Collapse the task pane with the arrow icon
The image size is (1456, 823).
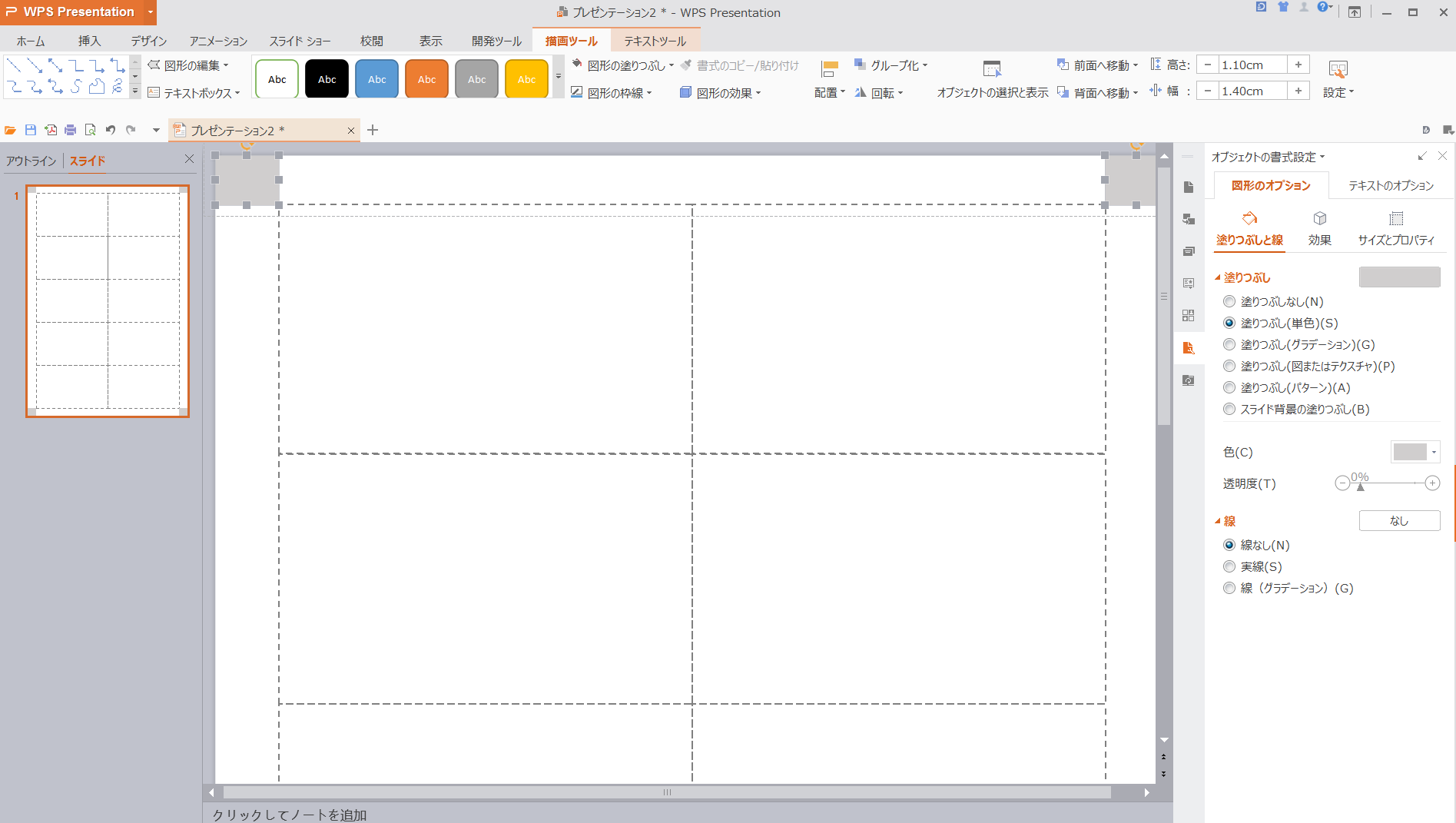pos(1422,156)
